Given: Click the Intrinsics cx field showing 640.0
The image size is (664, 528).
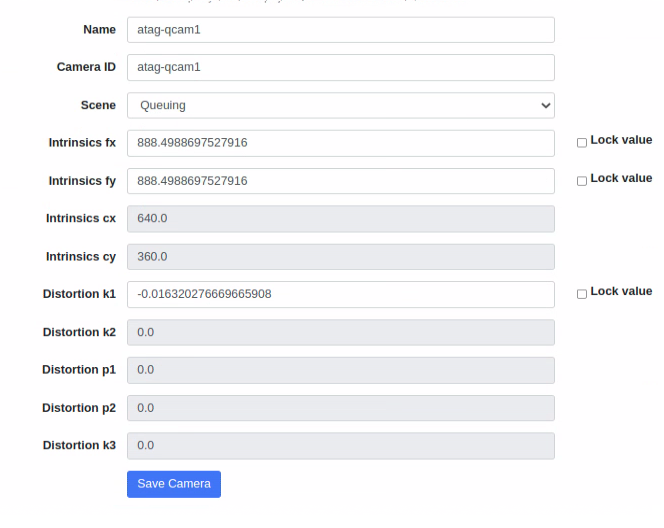Looking at the screenshot, I should pos(340,219).
